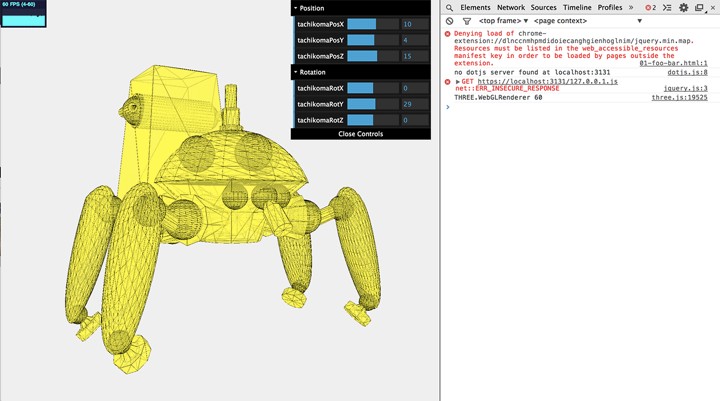This screenshot has height=401, width=720.
Task: Click tachikomaRotX value field
Action: [415, 88]
